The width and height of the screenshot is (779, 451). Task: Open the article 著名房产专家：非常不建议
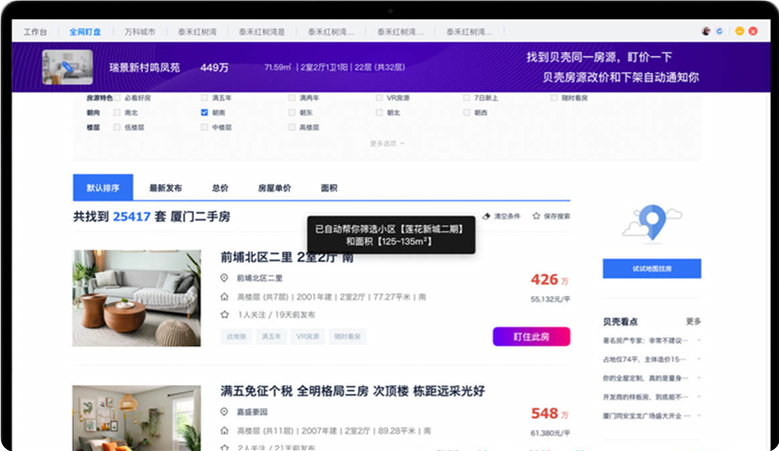(645, 341)
